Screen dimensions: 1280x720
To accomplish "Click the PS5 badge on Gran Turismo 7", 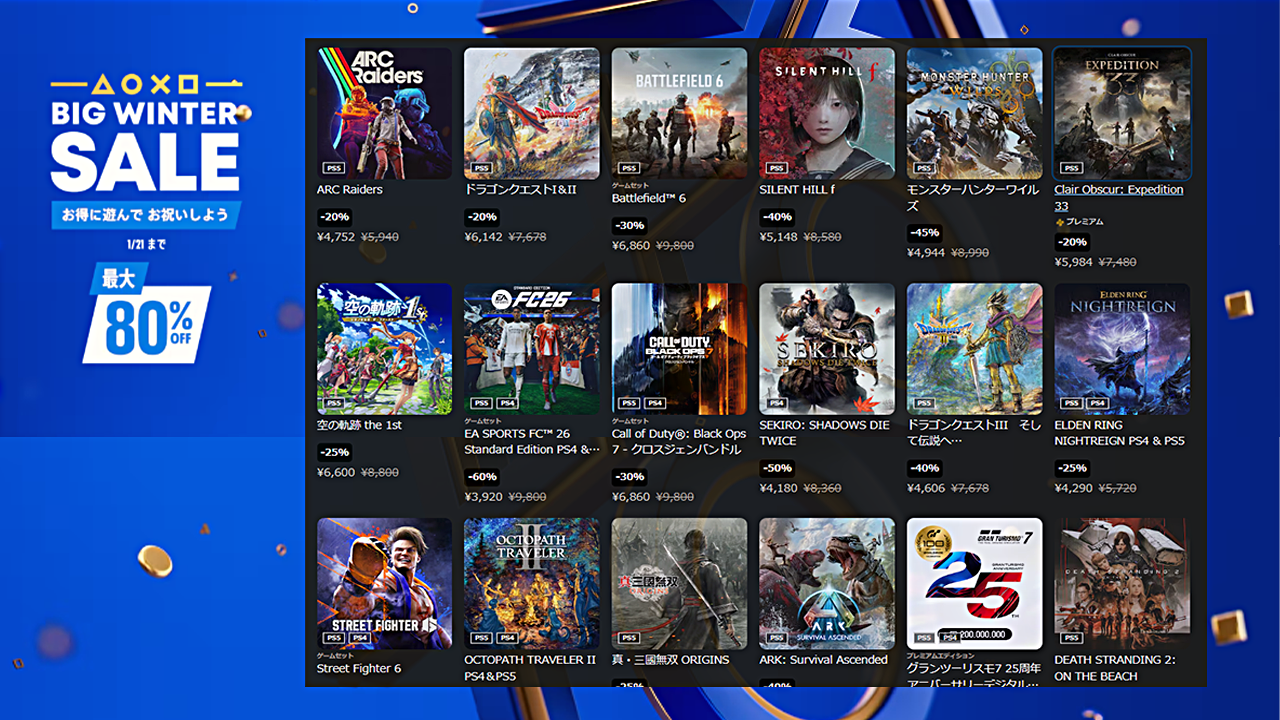I will [x=923, y=638].
